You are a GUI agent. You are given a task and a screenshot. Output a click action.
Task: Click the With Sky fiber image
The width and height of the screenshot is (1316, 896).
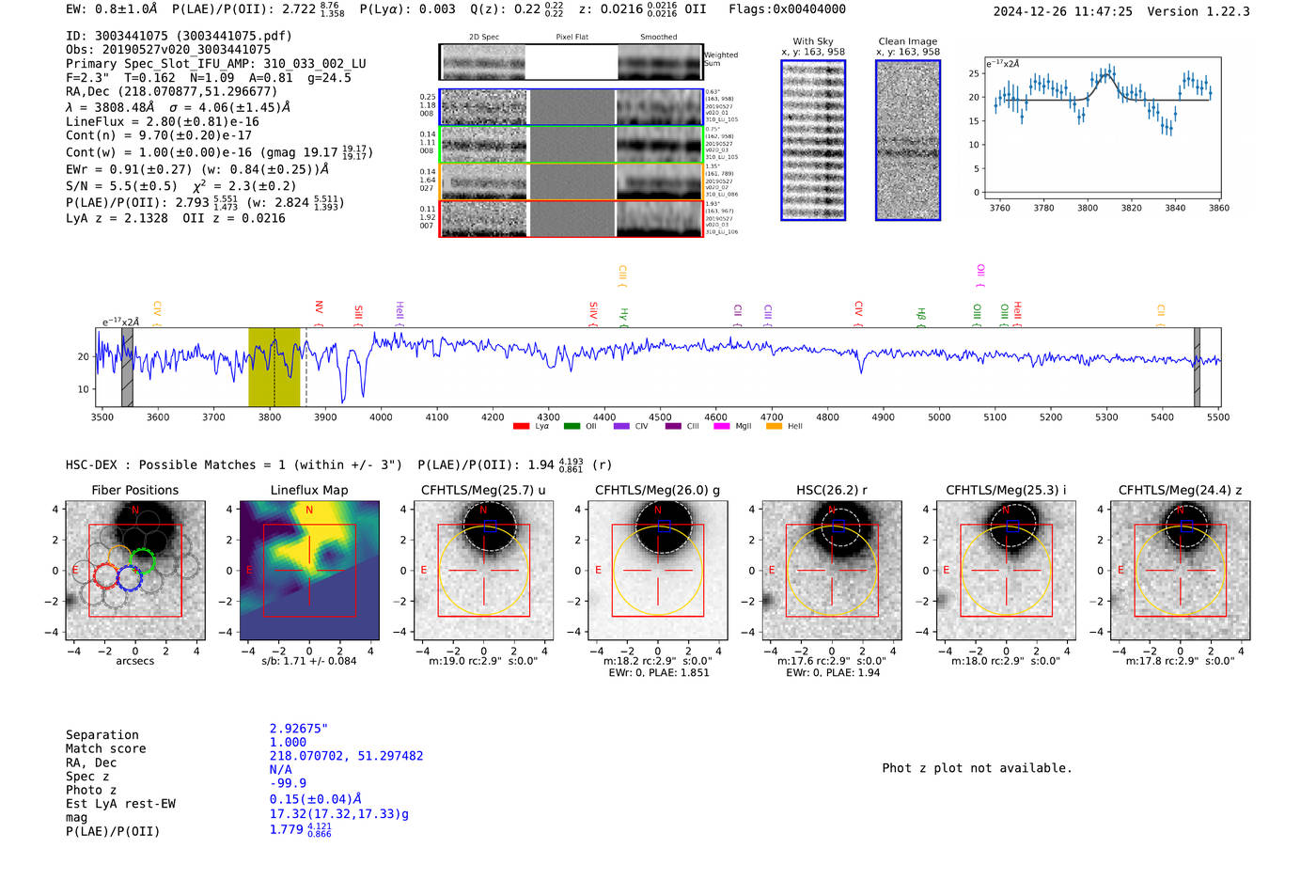[x=813, y=140]
